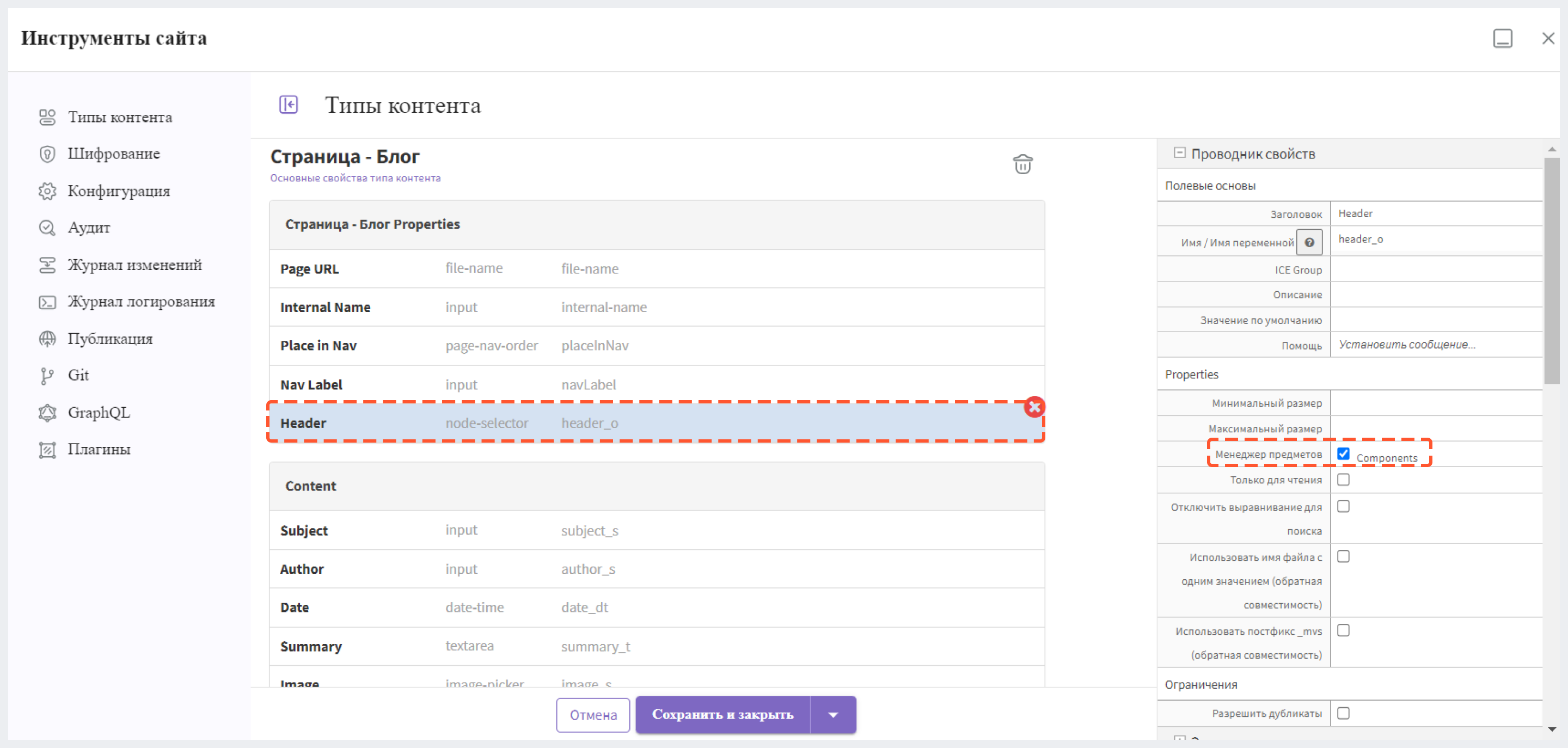Open the save options dropdown arrow

pos(832,715)
